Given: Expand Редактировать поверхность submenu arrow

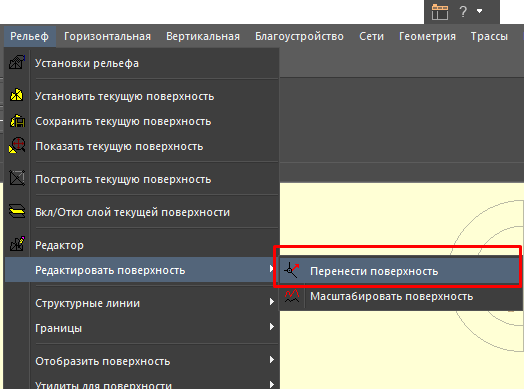Looking at the screenshot, I should pyautogui.click(x=271, y=269).
